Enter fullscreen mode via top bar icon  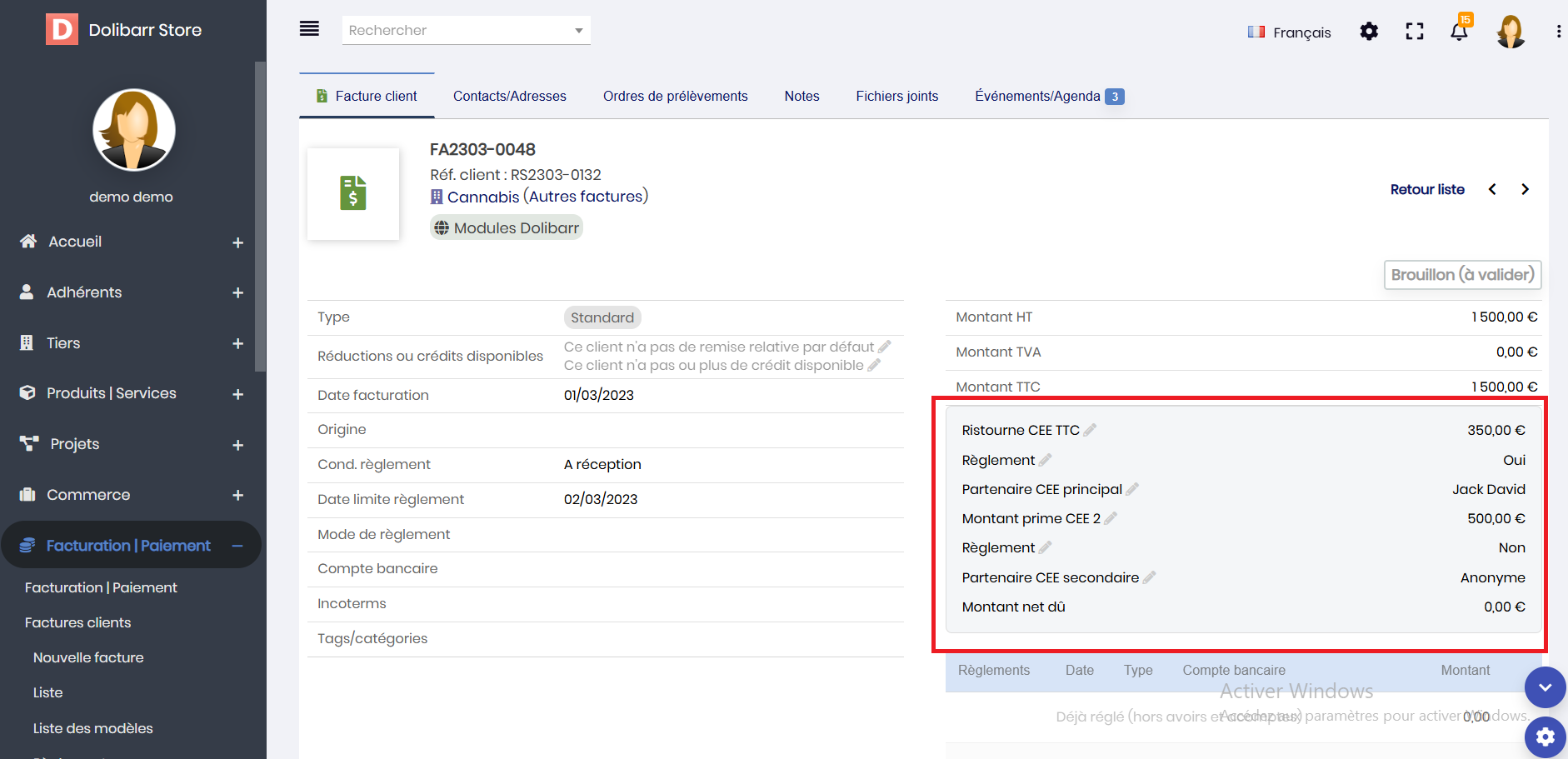click(1414, 32)
